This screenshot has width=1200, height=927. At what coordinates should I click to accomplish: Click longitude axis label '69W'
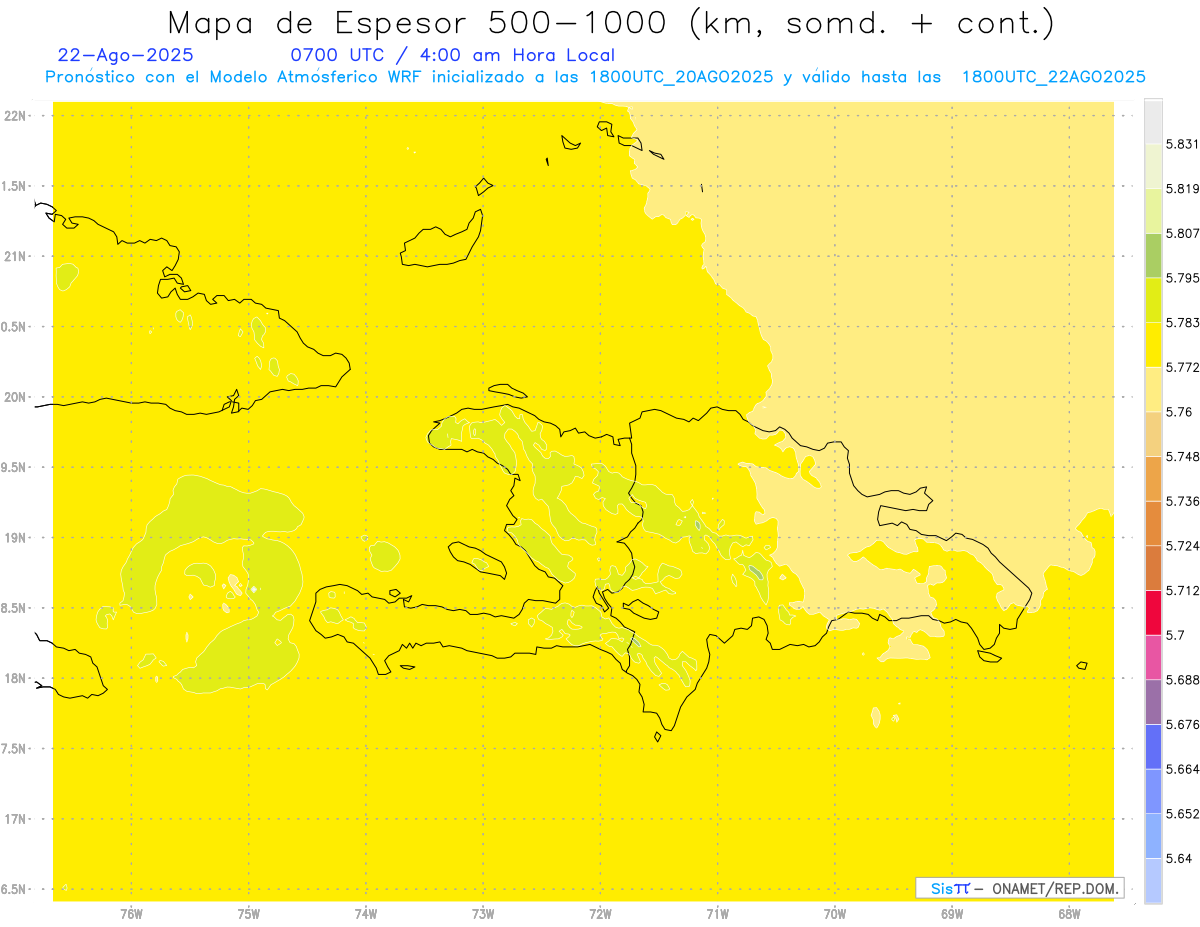click(x=951, y=914)
